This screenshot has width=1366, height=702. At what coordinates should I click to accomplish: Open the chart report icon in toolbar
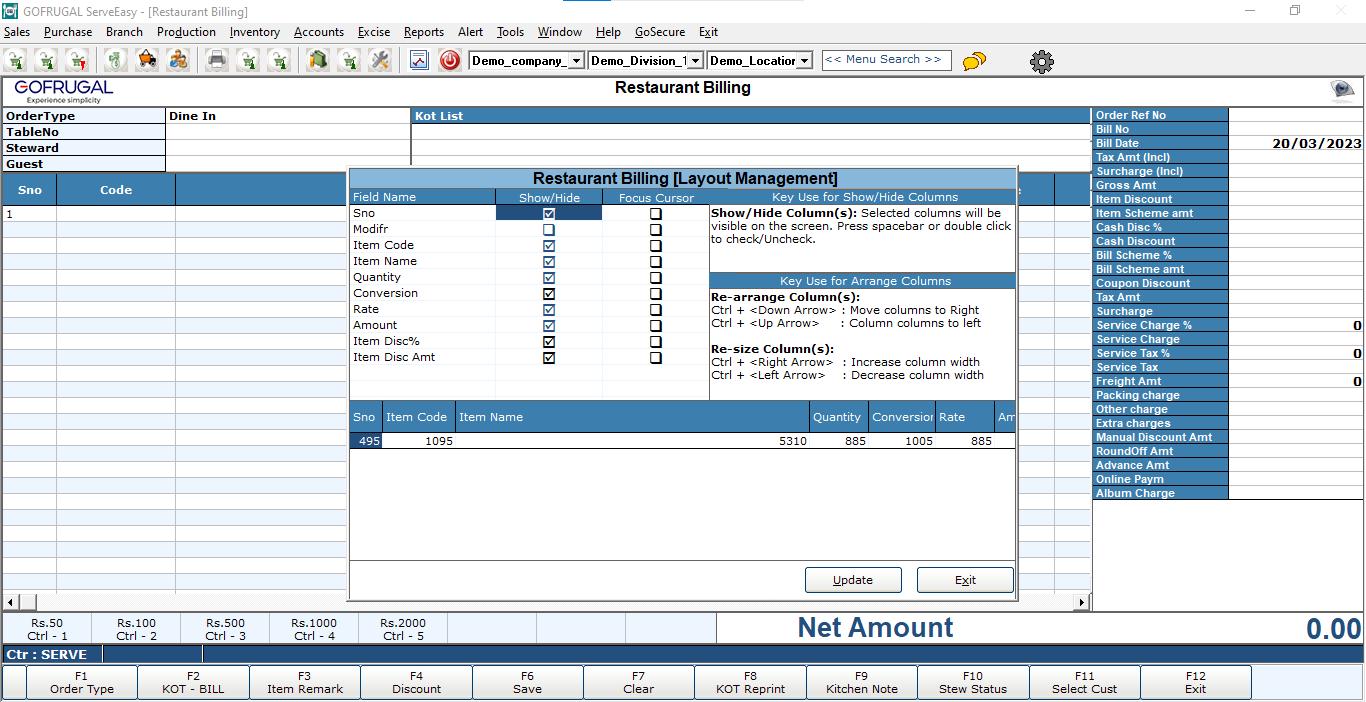[x=419, y=60]
